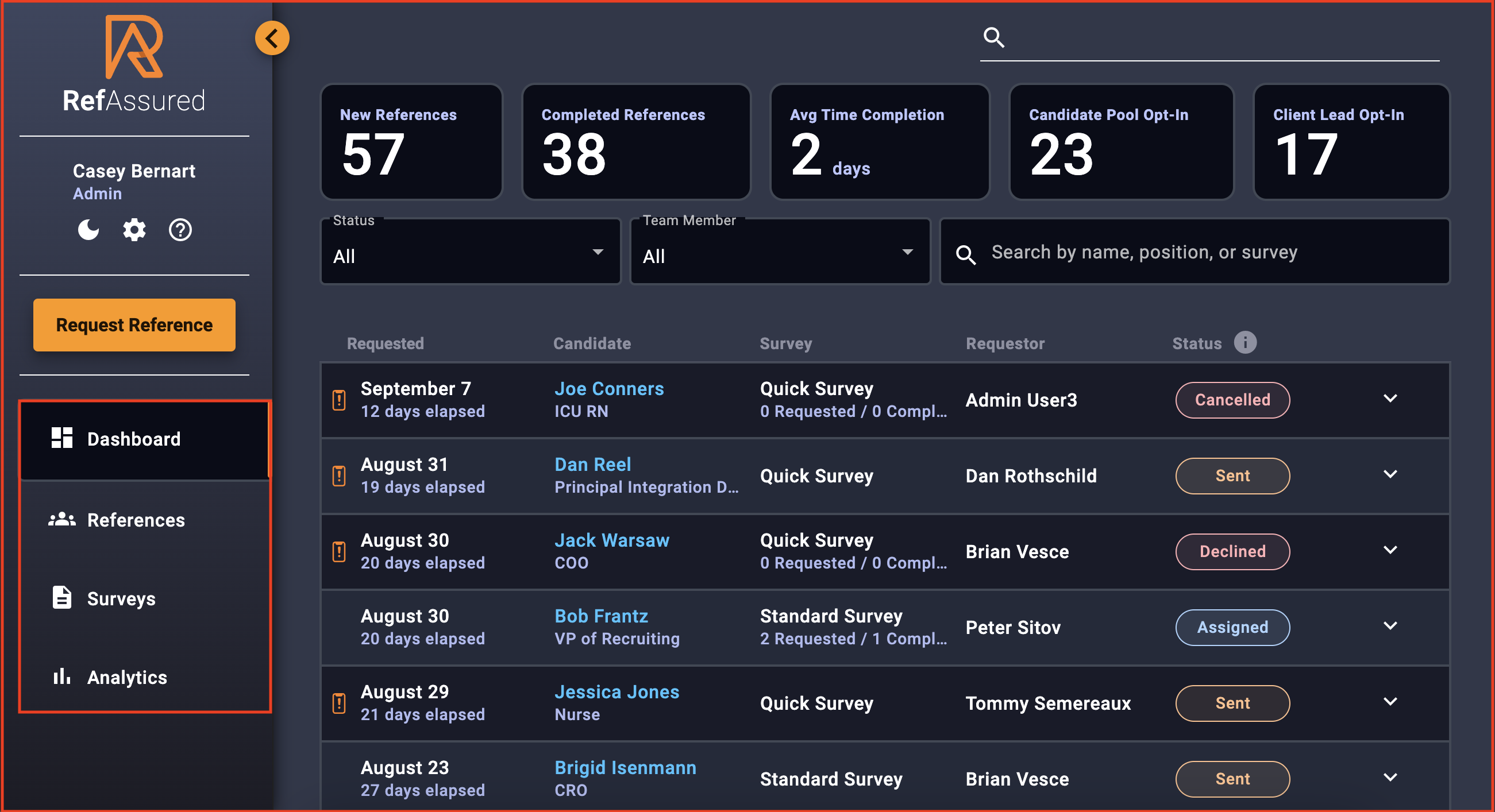Open candidate Joe Conners link

[x=609, y=389]
